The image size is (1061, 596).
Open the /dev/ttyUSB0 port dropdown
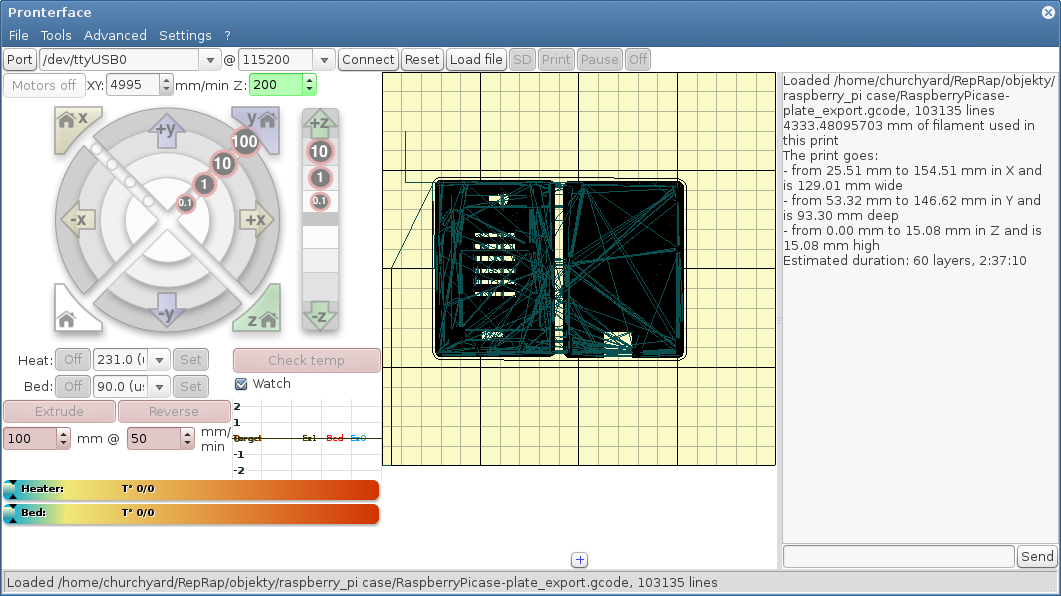pos(208,60)
